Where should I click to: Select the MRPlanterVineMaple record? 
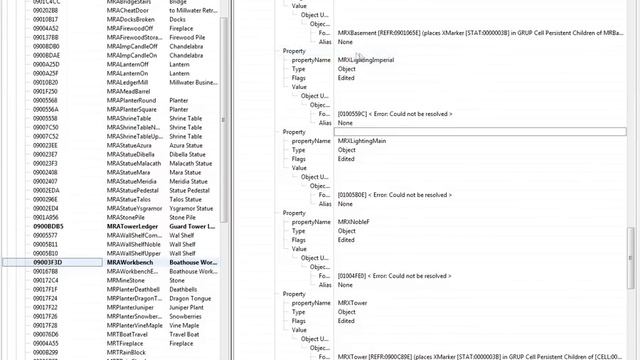pos(135,325)
